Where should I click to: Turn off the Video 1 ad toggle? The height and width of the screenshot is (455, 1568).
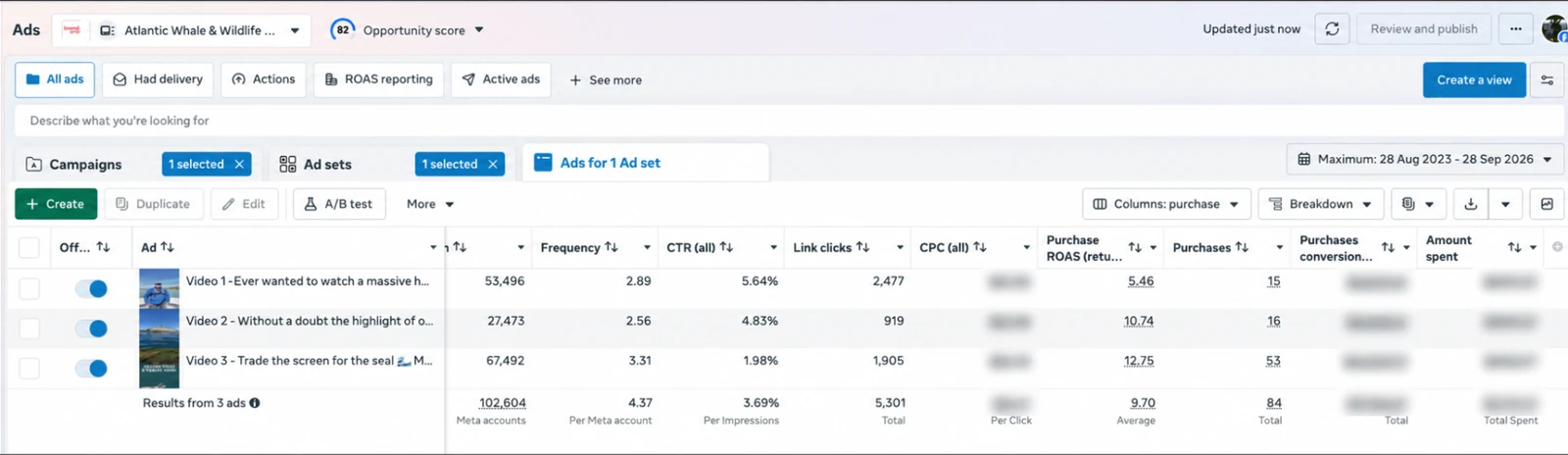click(91, 288)
